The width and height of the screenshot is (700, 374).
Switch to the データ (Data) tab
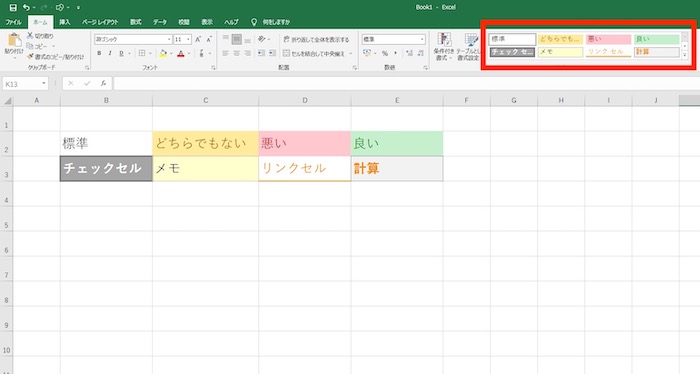pyautogui.click(x=160, y=22)
